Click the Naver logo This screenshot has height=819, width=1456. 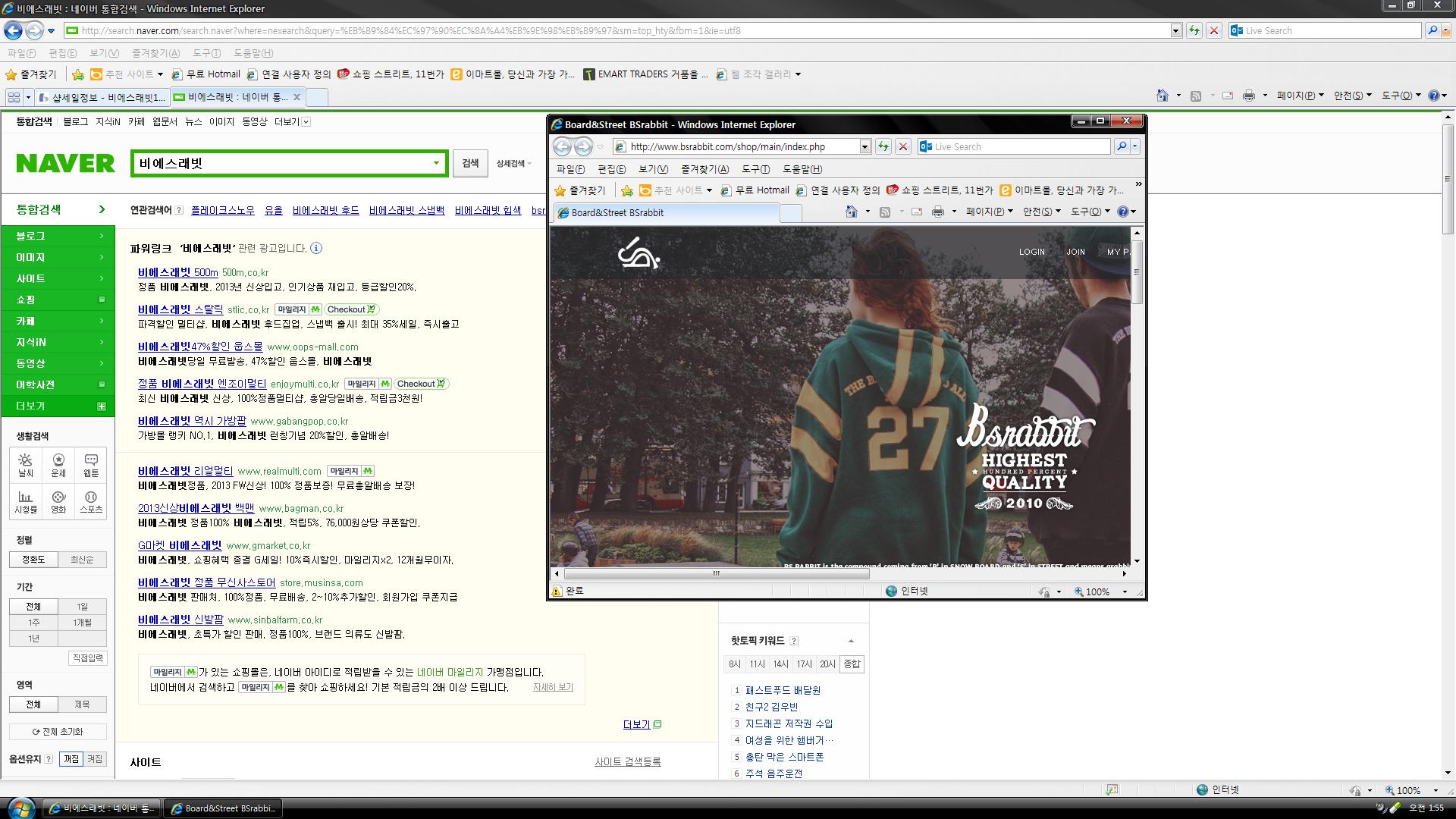(x=65, y=163)
